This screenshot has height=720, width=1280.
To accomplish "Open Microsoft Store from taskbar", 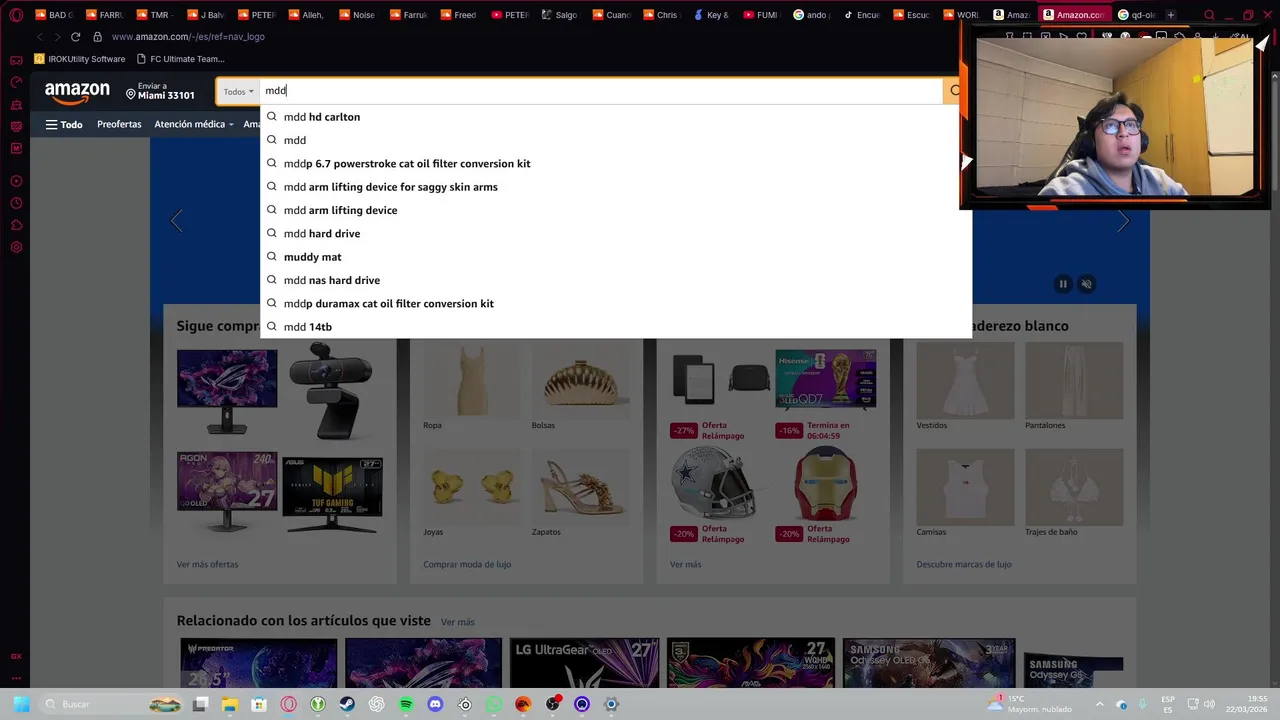I will click(259, 704).
